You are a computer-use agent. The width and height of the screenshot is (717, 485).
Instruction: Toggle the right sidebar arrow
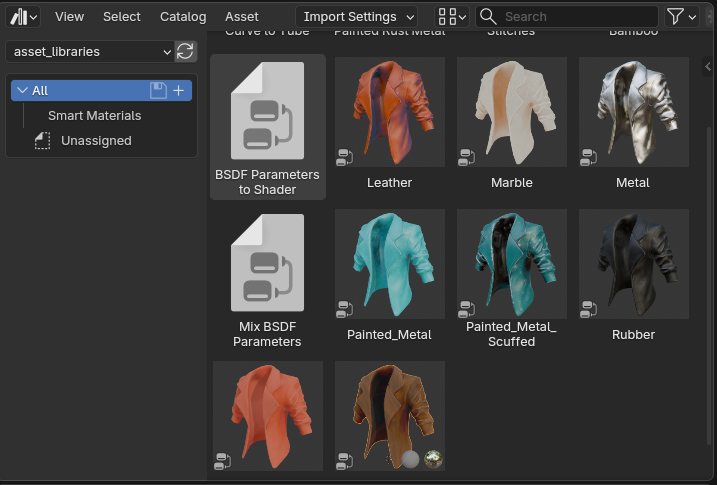708,67
